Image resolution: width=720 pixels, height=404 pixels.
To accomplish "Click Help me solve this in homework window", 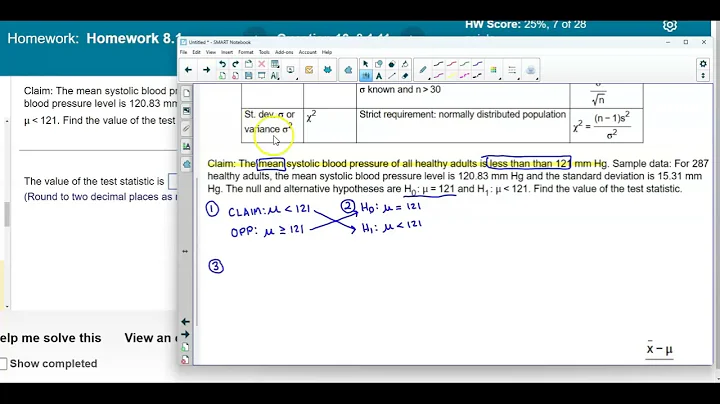I will click(x=51, y=338).
